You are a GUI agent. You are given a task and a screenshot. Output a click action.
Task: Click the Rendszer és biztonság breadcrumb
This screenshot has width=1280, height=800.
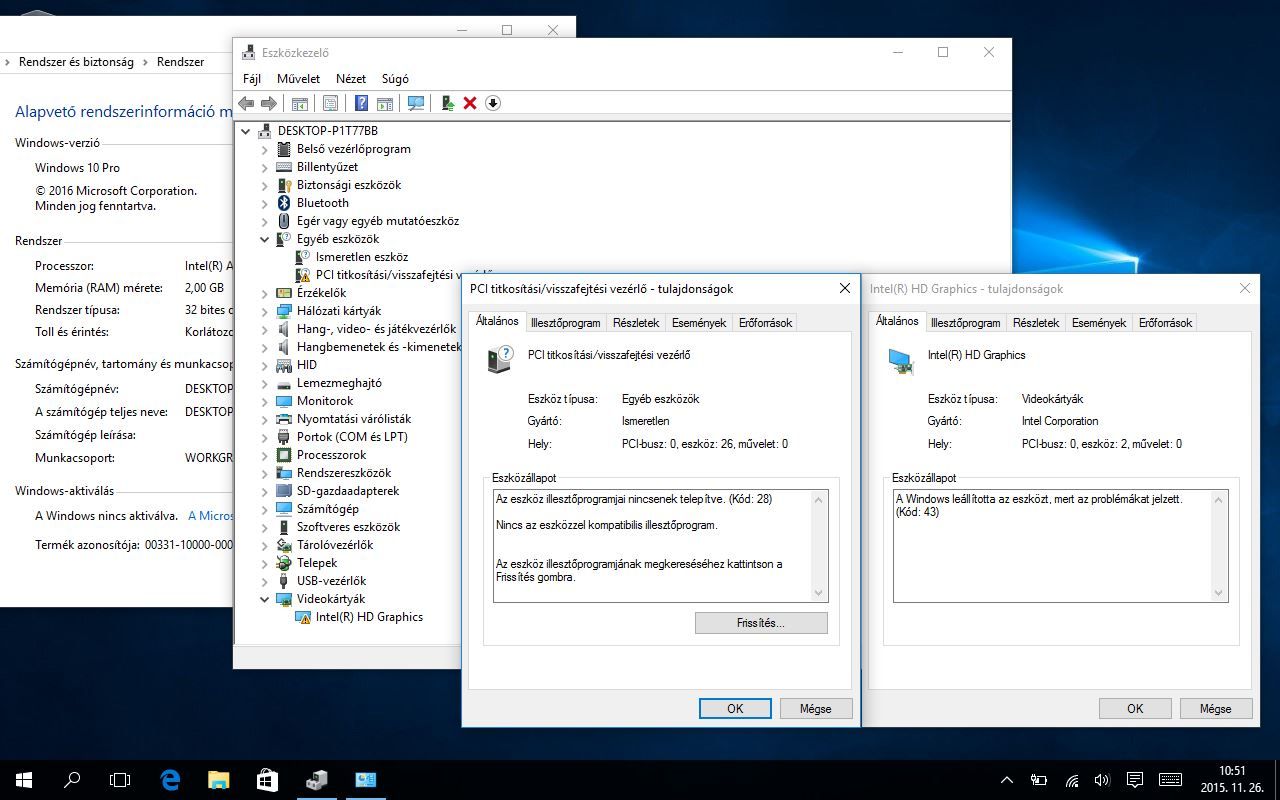[76, 62]
